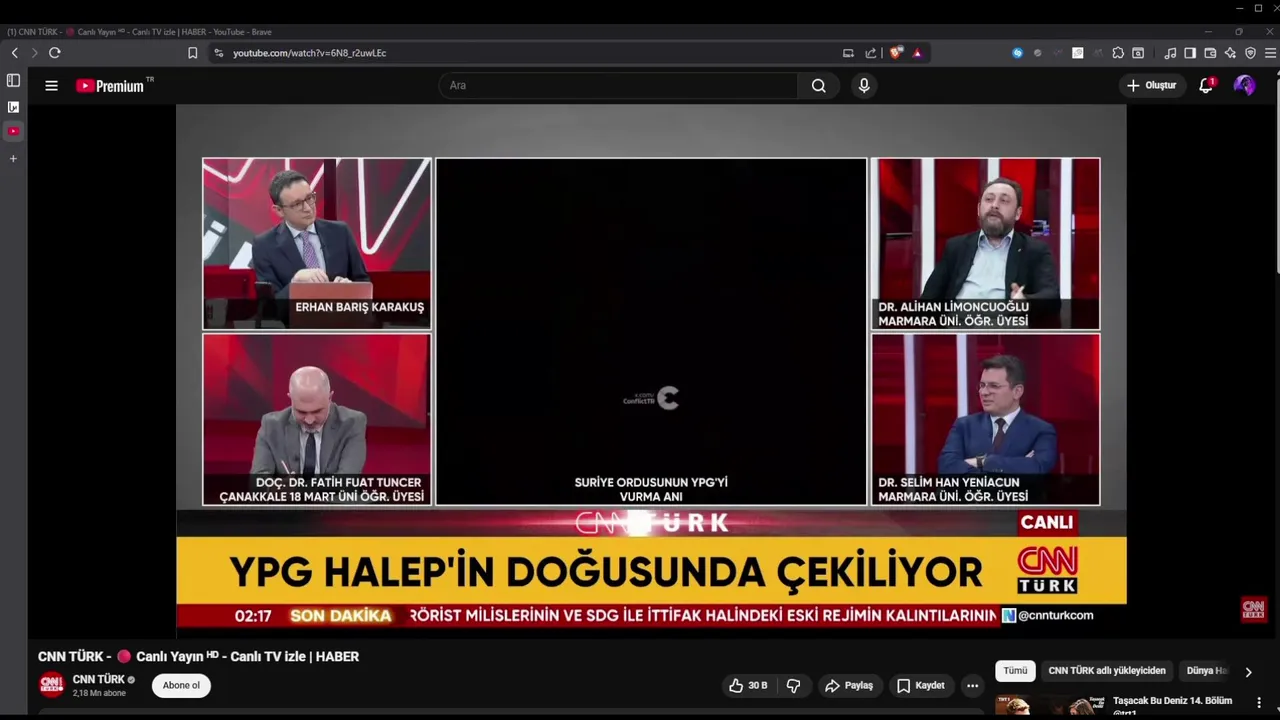Add a new sidebar item with plus
1280x720 pixels.
tap(13, 158)
